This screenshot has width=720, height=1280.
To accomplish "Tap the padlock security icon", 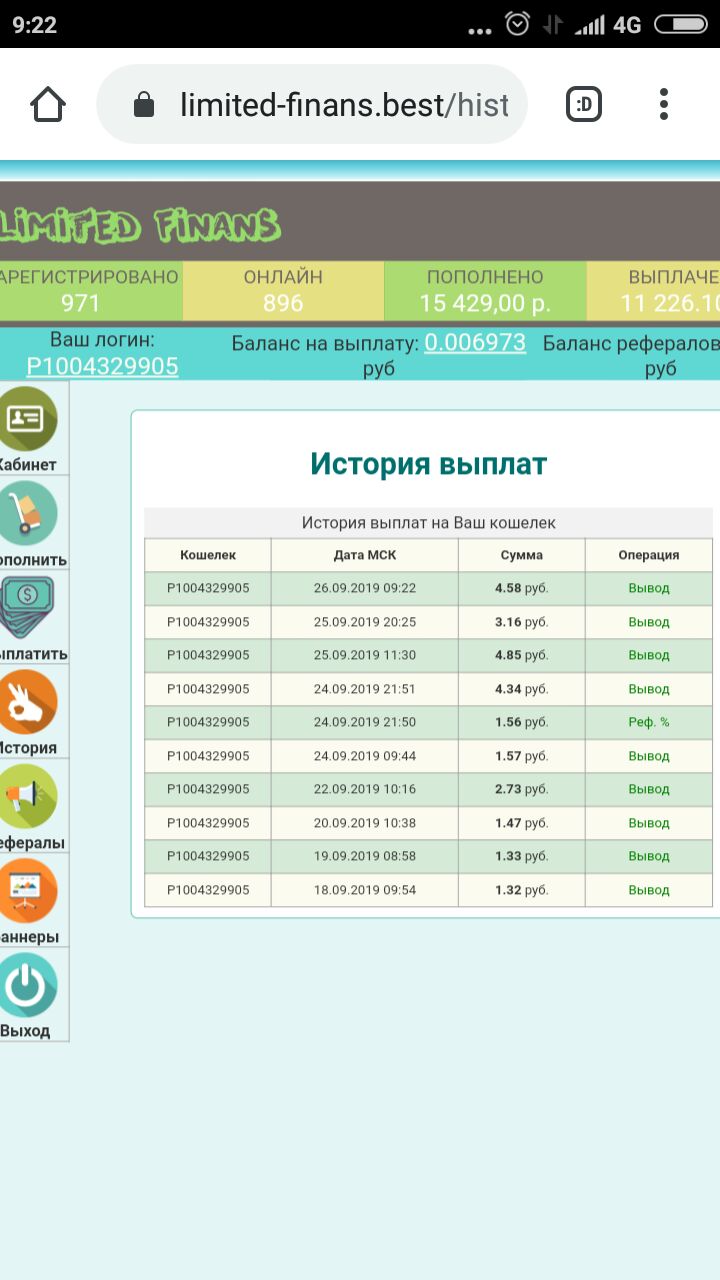I will point(144,104).
